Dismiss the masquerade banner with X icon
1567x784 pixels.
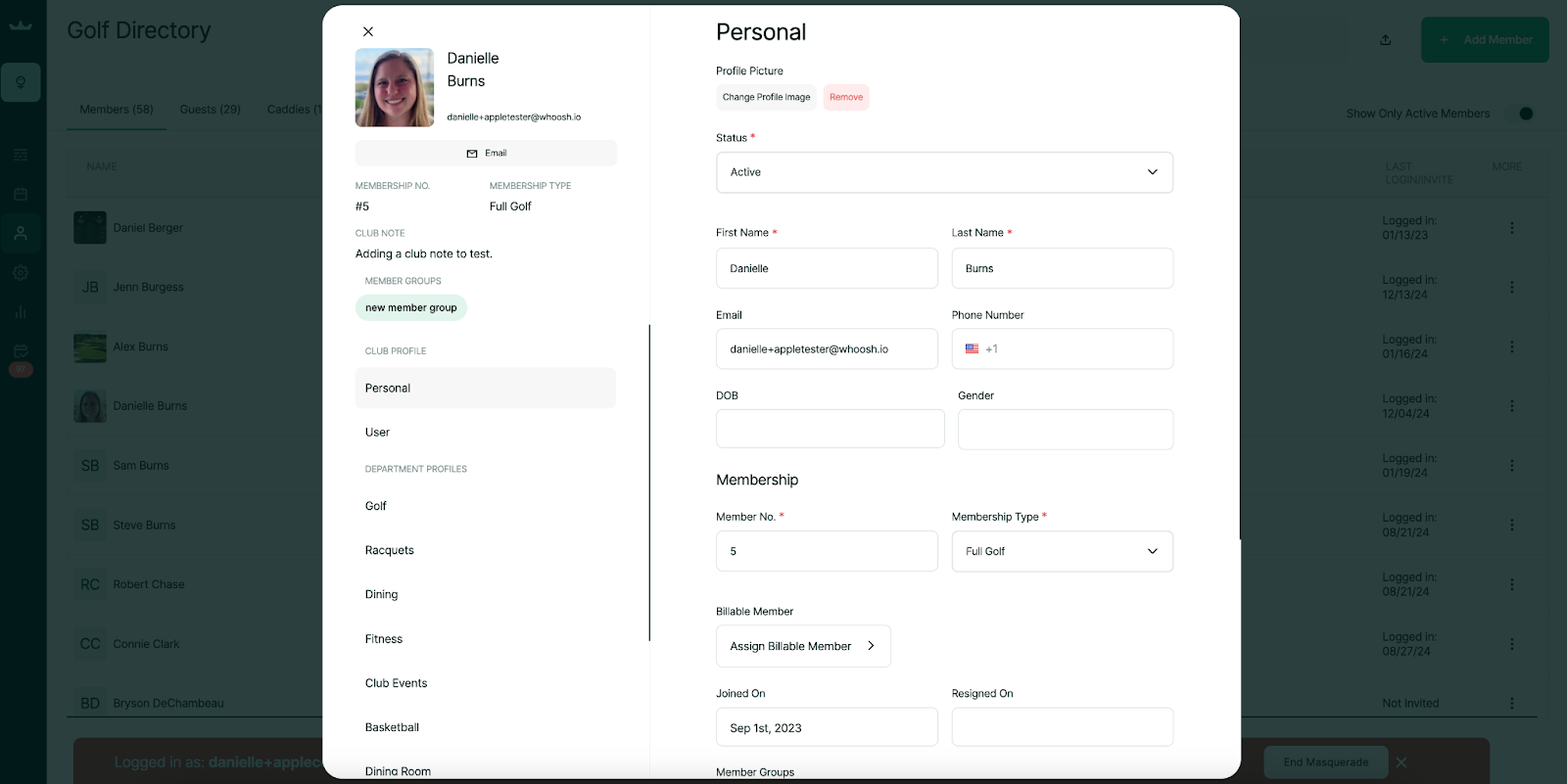[x=1401, y=762]
